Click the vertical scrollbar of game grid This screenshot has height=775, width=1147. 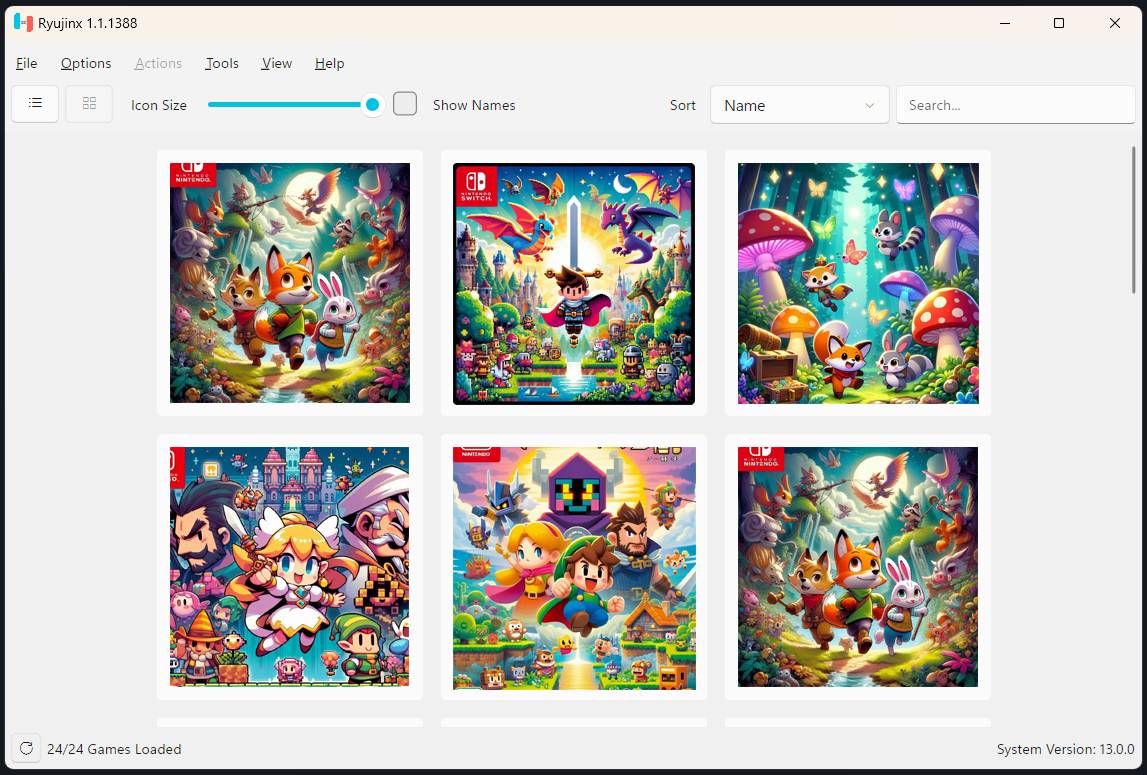[1133, 220]
